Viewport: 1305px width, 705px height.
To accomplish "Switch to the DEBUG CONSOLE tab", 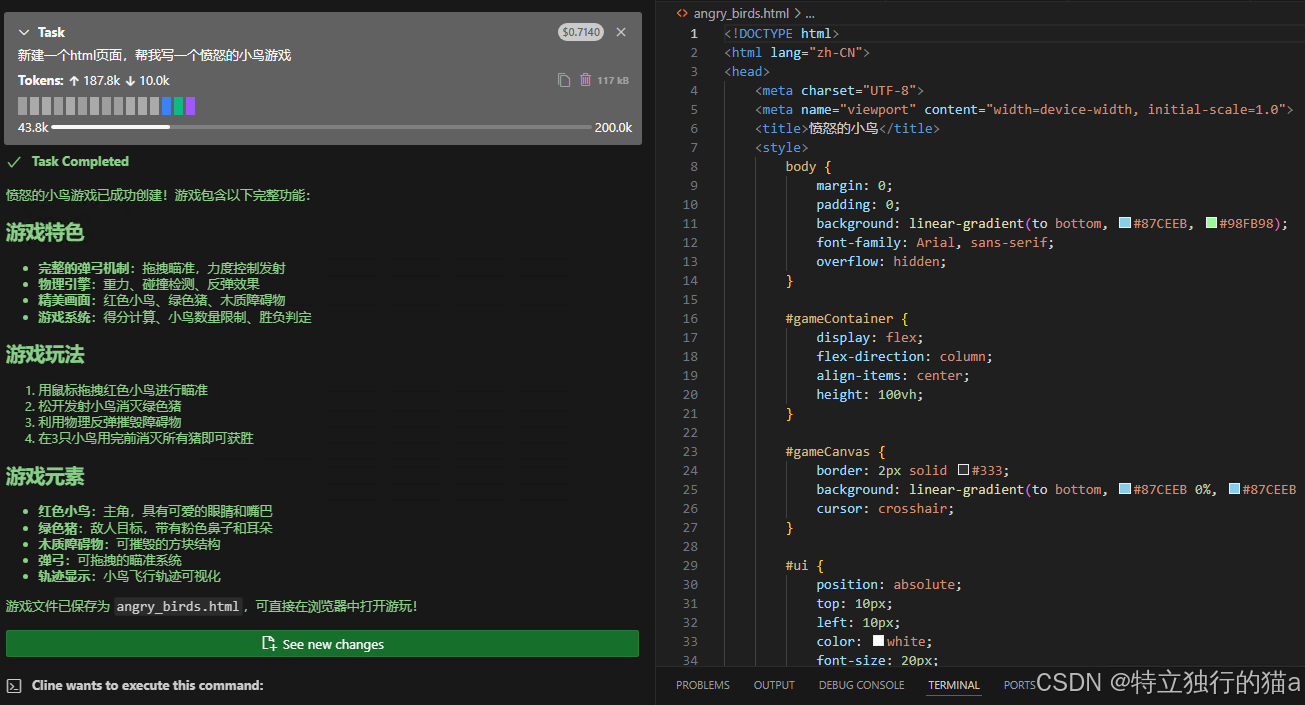I will click(x=861, y=685).
